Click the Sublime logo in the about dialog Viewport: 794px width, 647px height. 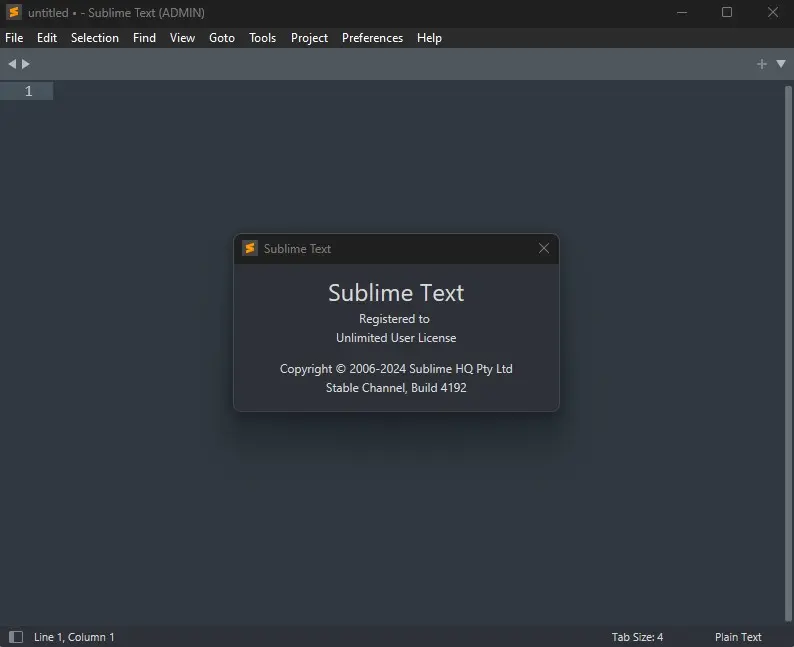tap(250, 248)
